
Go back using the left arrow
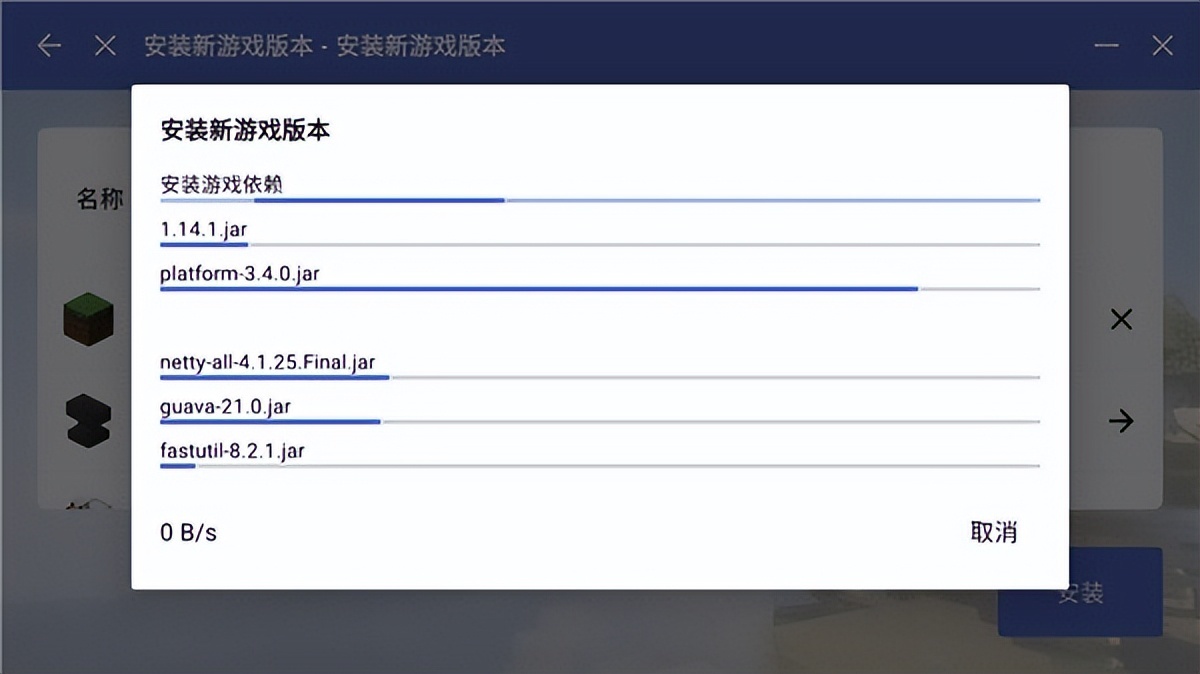[x=49, y=46]
